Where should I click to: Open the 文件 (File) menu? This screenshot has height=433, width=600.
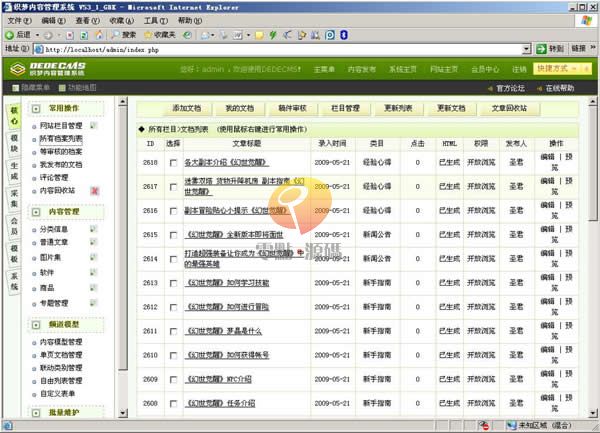(19, 21)
